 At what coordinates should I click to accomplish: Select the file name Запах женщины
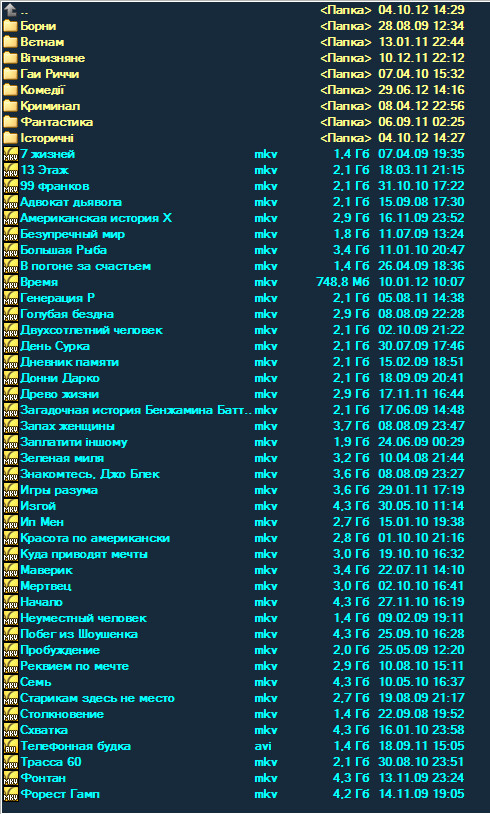click(67, 427)
